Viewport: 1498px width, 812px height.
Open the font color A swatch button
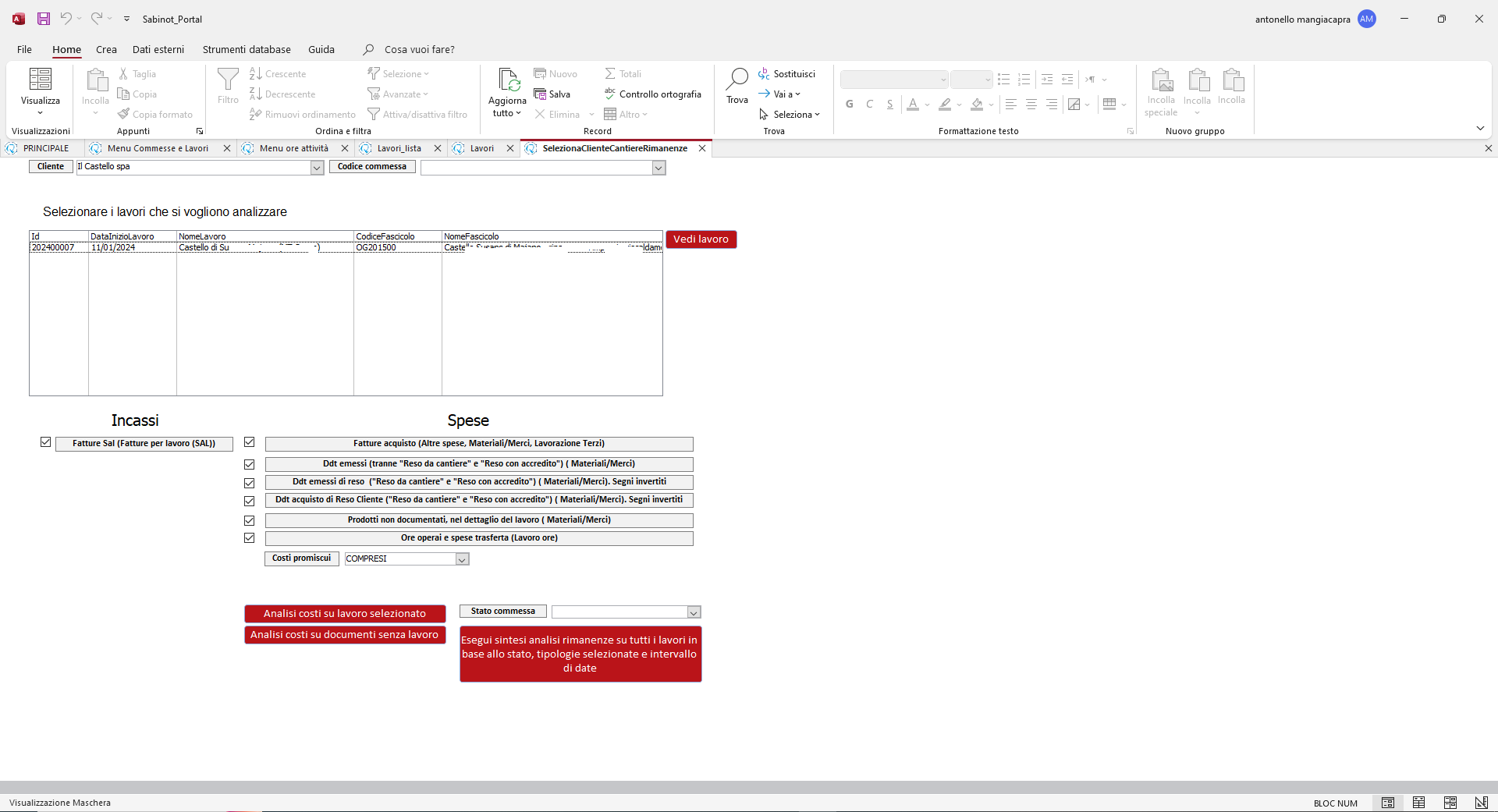[913, 104]
